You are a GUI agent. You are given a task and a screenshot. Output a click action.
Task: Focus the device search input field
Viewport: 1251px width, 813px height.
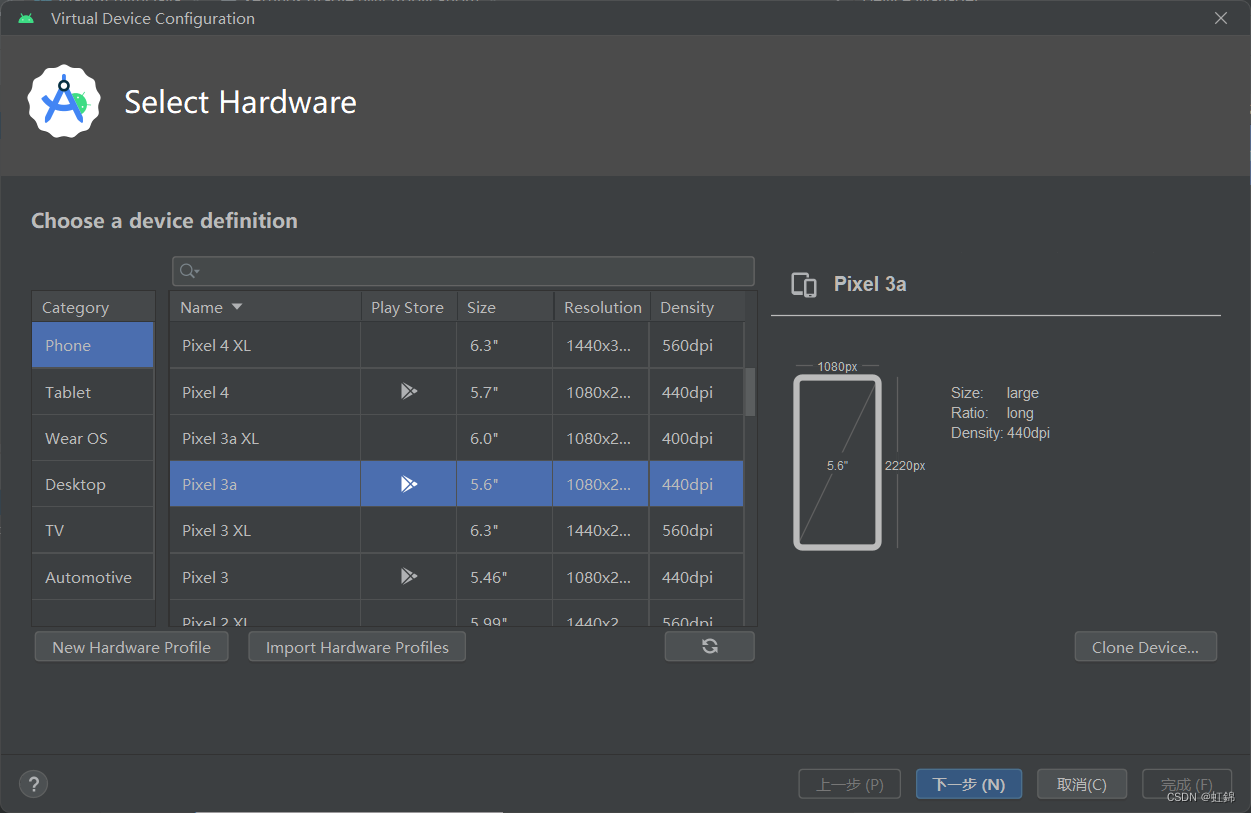pyautogui.click(x=475, y=272)
